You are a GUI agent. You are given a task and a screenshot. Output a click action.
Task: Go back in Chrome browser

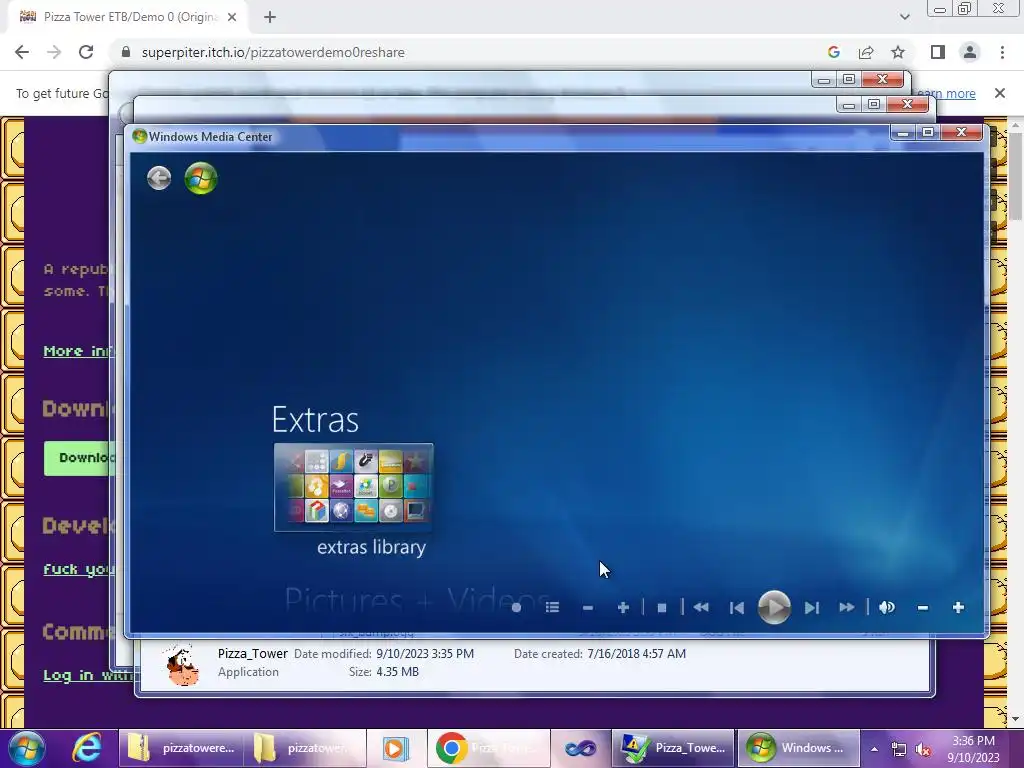tap(22, 52)
